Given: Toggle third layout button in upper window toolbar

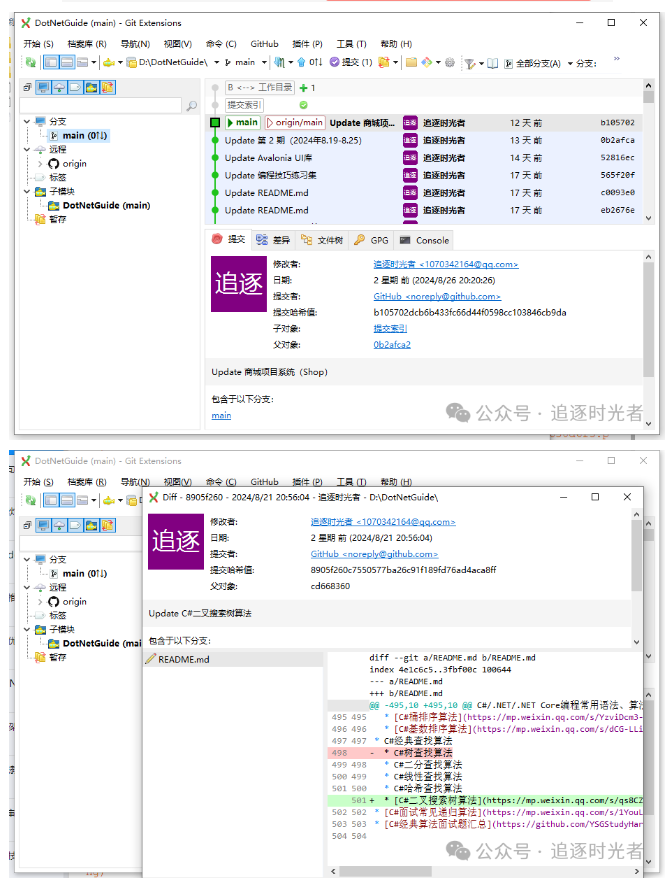Looking at the screenshot, I should point(82,63).
